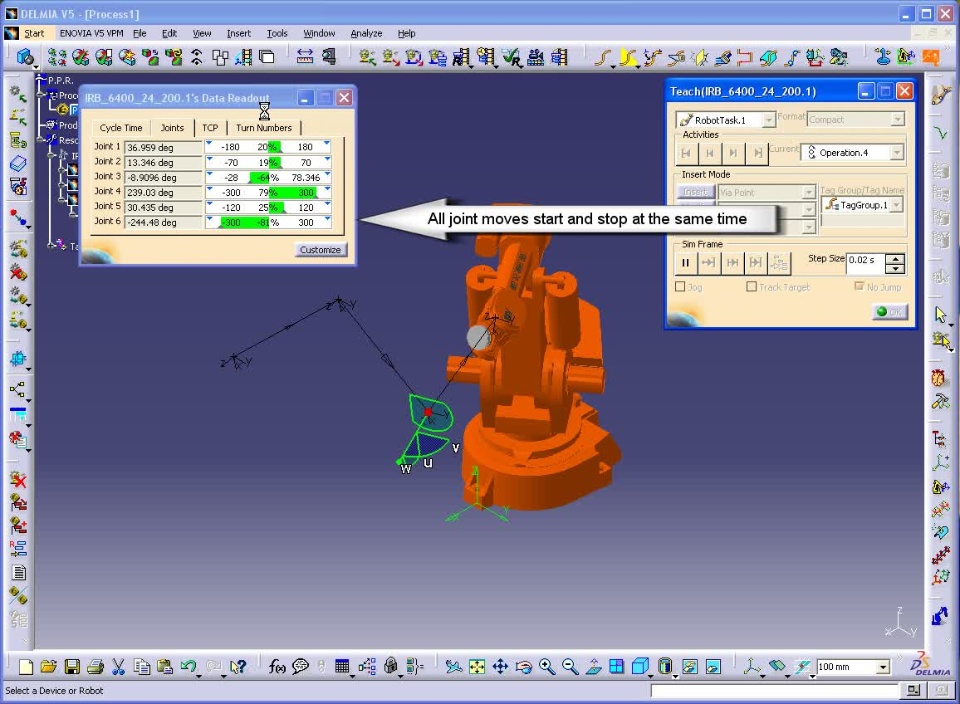The width and height of the screenshot is (960, 704).
Task: Switch to the Cycle Time tab
Action: pyautogui.click(x=121, y=128)
